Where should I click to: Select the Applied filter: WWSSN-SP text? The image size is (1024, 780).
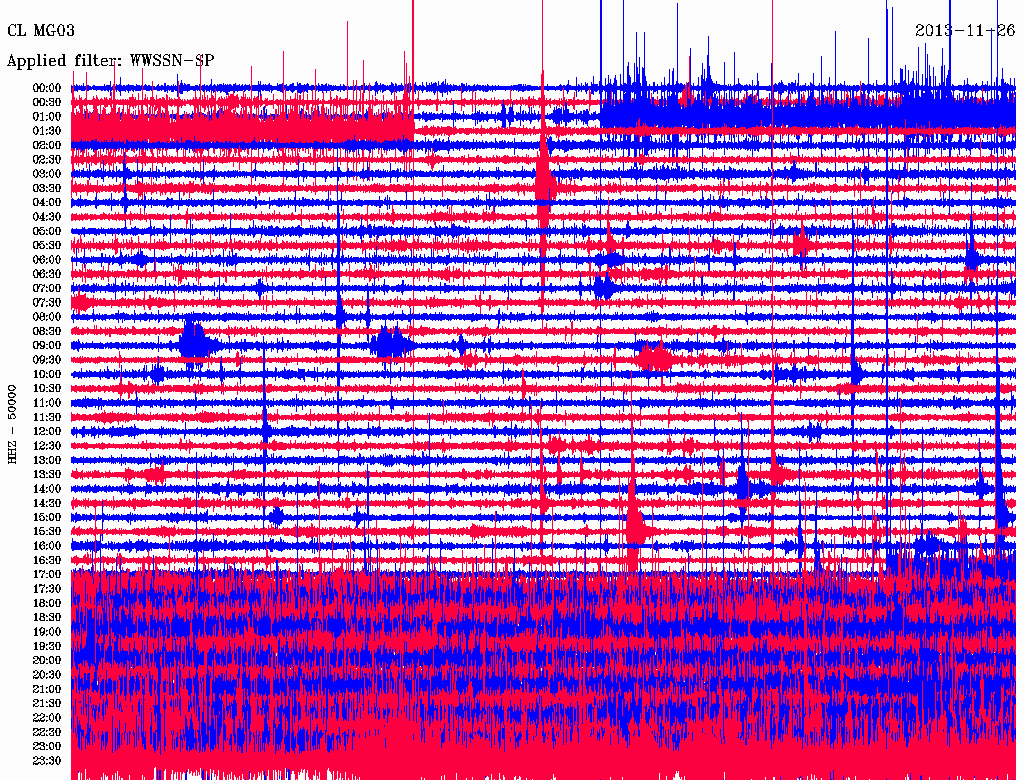coord(110,61)
